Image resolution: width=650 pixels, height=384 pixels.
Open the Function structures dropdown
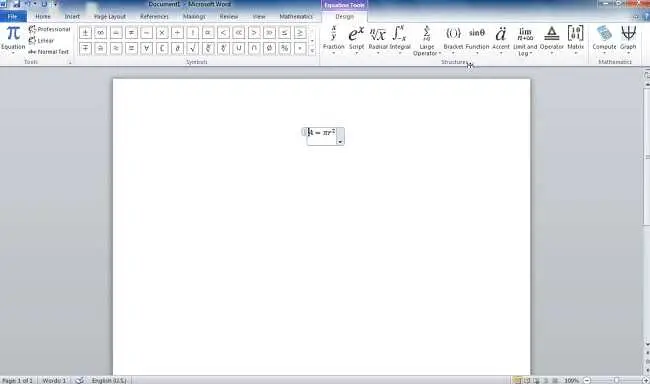[x=477, y=40]
